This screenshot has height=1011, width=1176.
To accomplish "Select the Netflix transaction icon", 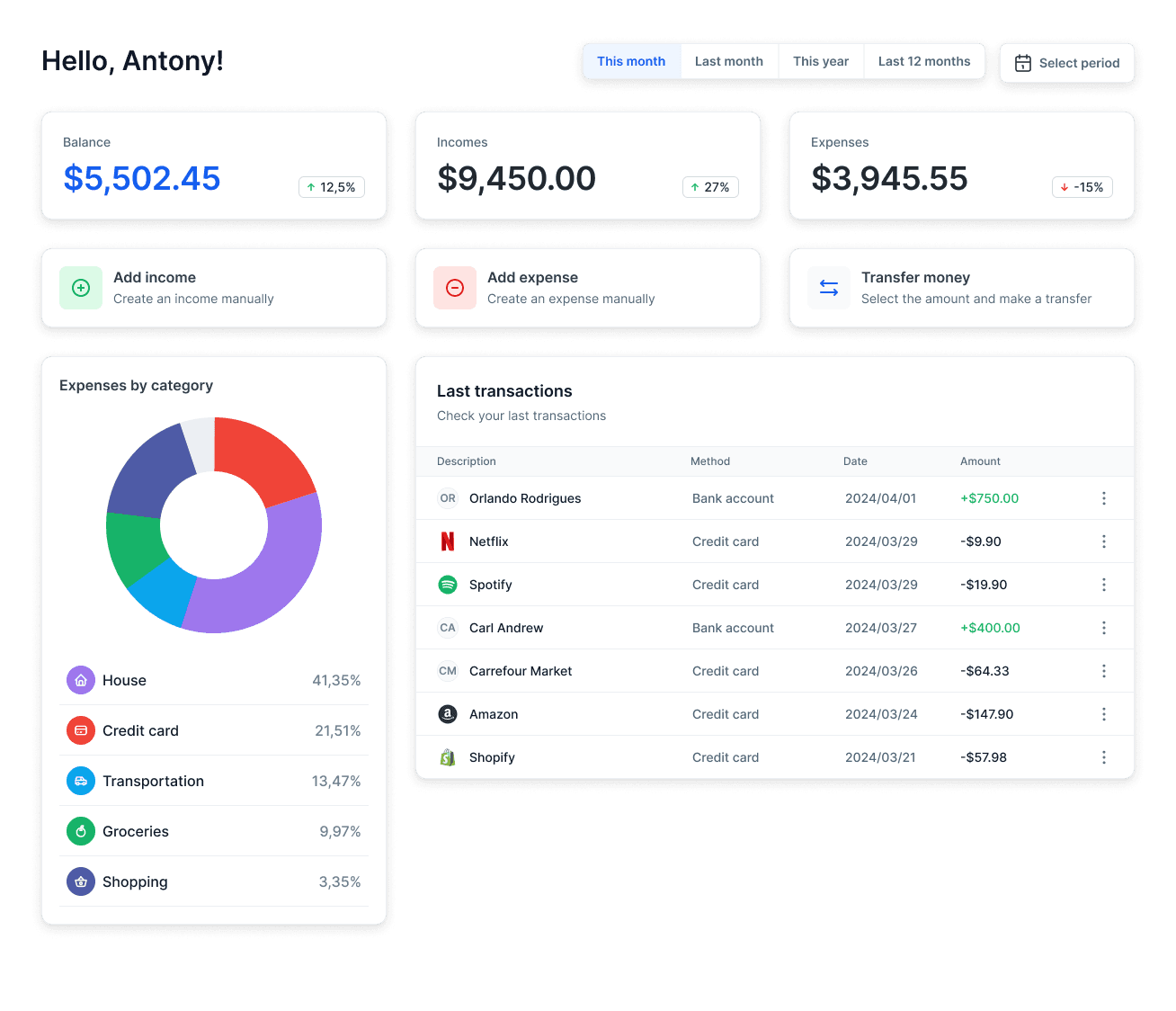I will (x=448, y=541).
